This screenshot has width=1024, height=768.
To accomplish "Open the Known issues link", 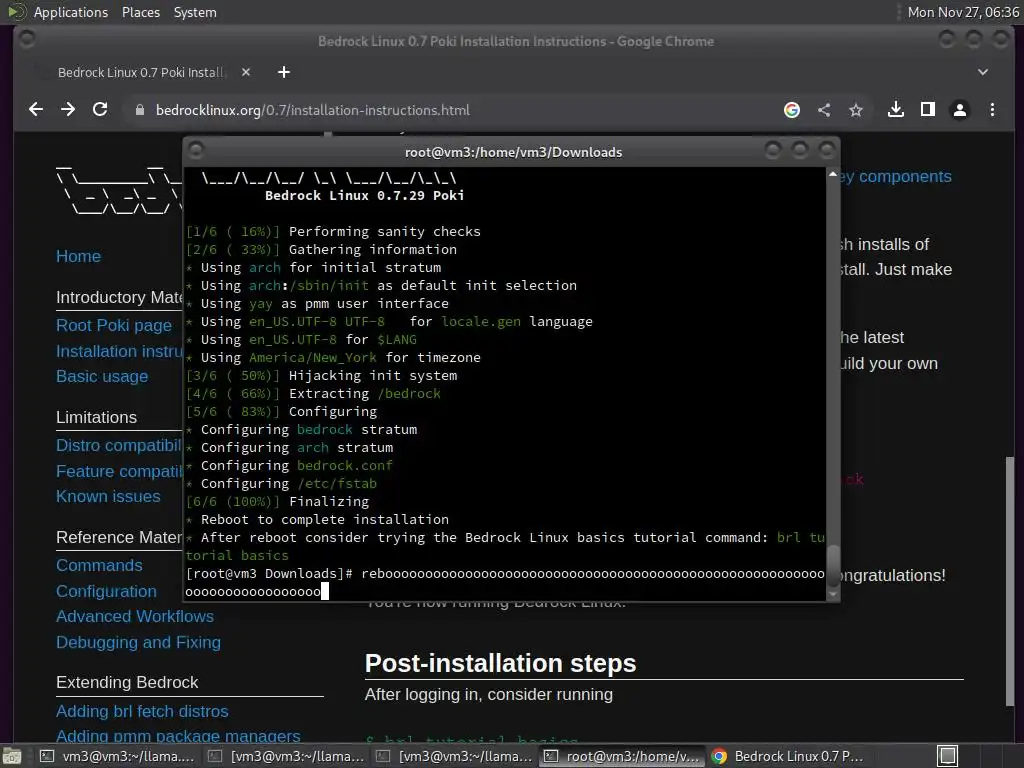I will click(108, 496).
